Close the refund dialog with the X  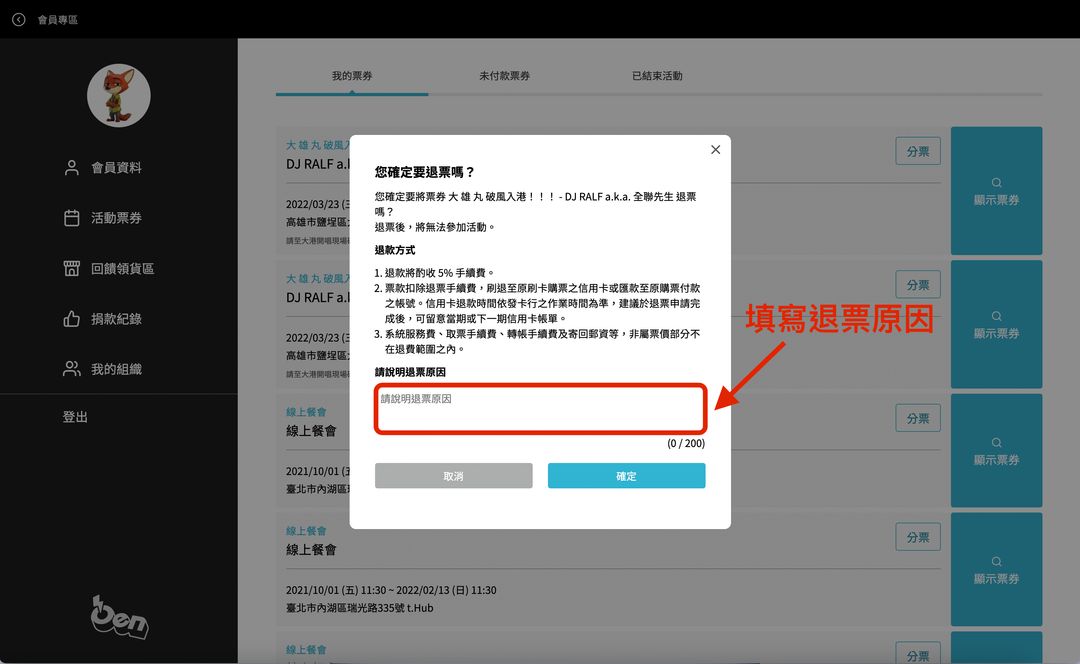point(715,150)
